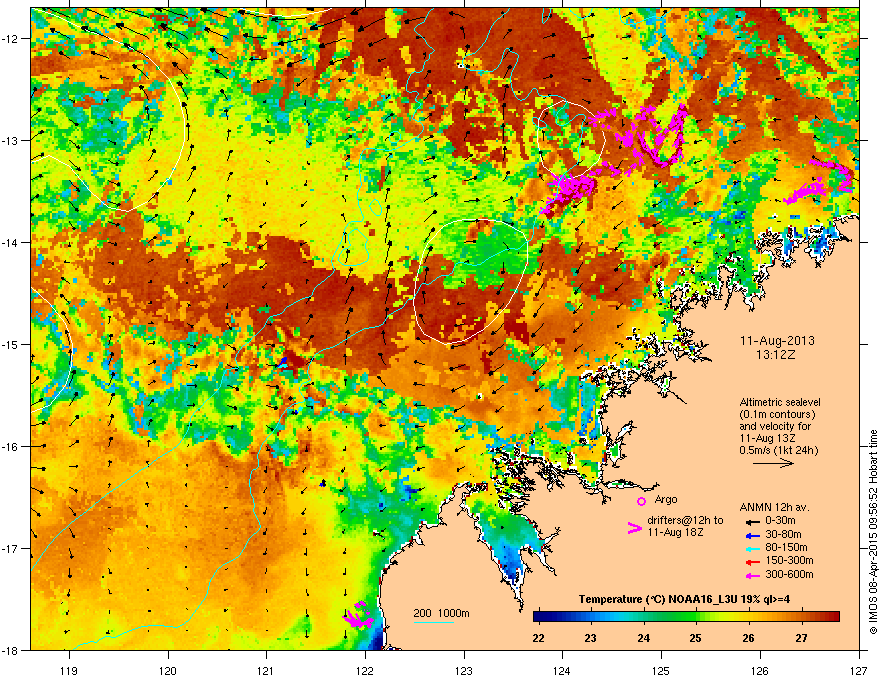This screenshot has height=680, width=880.
Task: Click color bar tick label 27
Action: (801, 638)
